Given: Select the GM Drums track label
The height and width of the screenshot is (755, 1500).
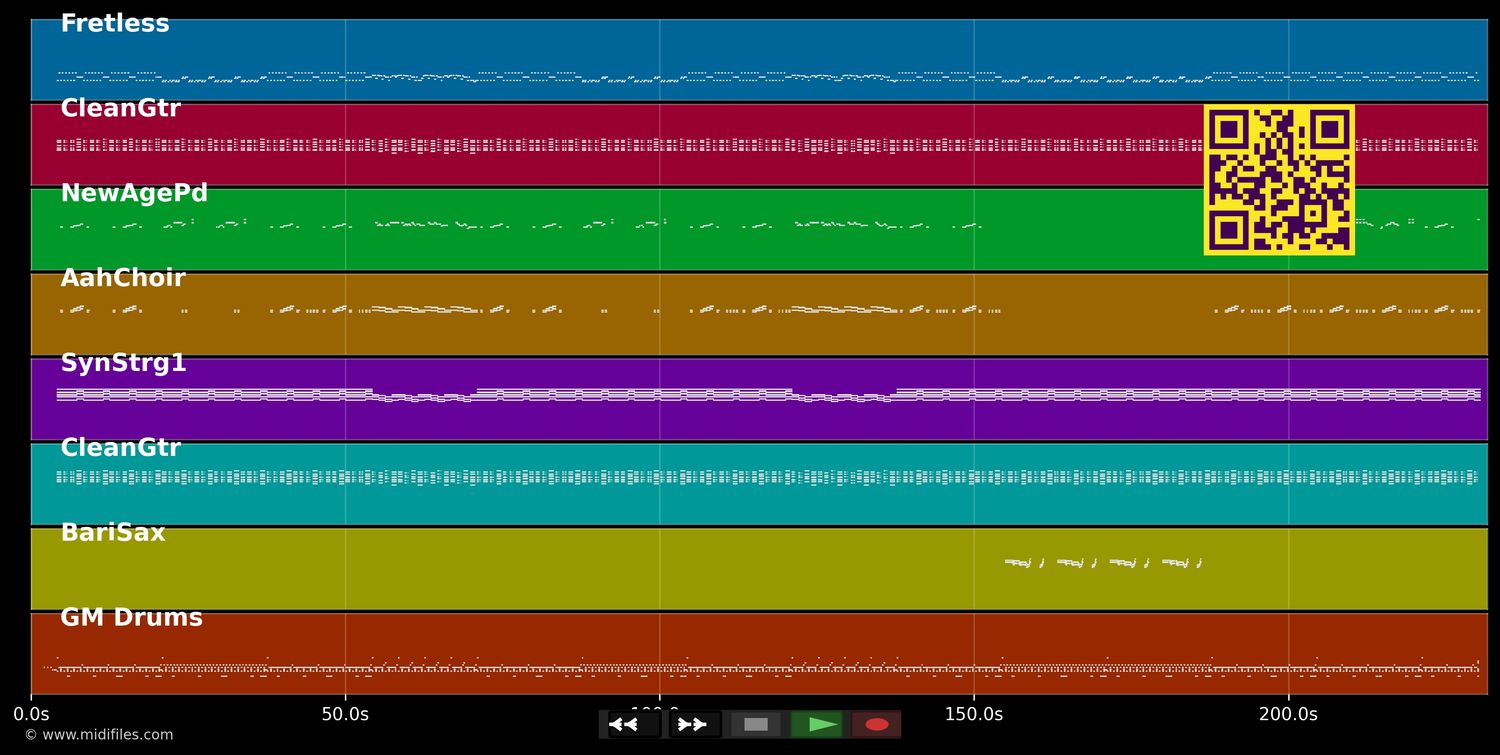Looking at the screenshot, I should (x=131, y=619).
